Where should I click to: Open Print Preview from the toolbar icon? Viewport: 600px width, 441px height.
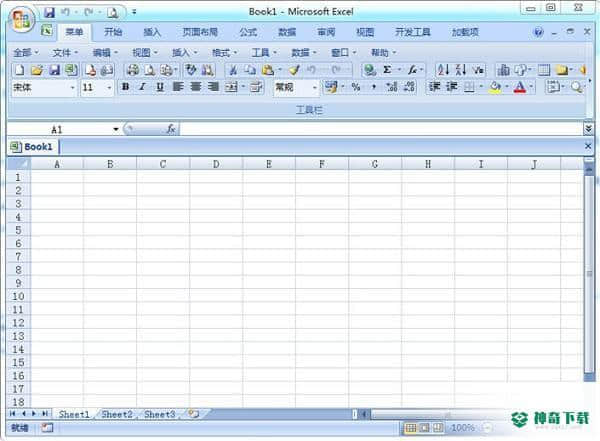(x=150, y=70)
